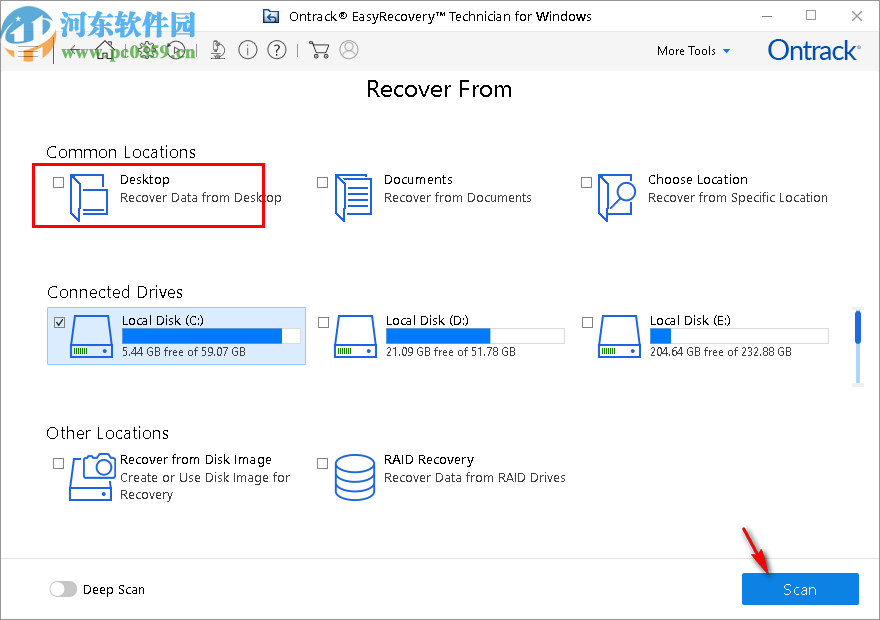Click the Help question-mark icon

pos(278,50)
